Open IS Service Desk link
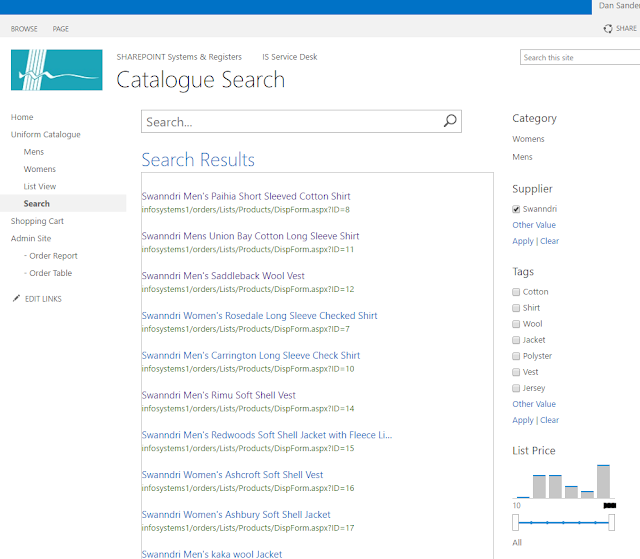Screen dimensions: 640x559 (290, 57)
